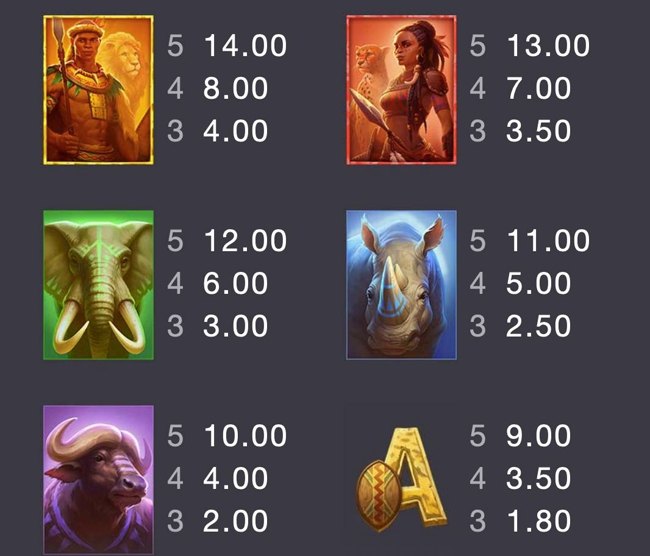Tap the 11.00 rhino payout value

coord(548,240)
